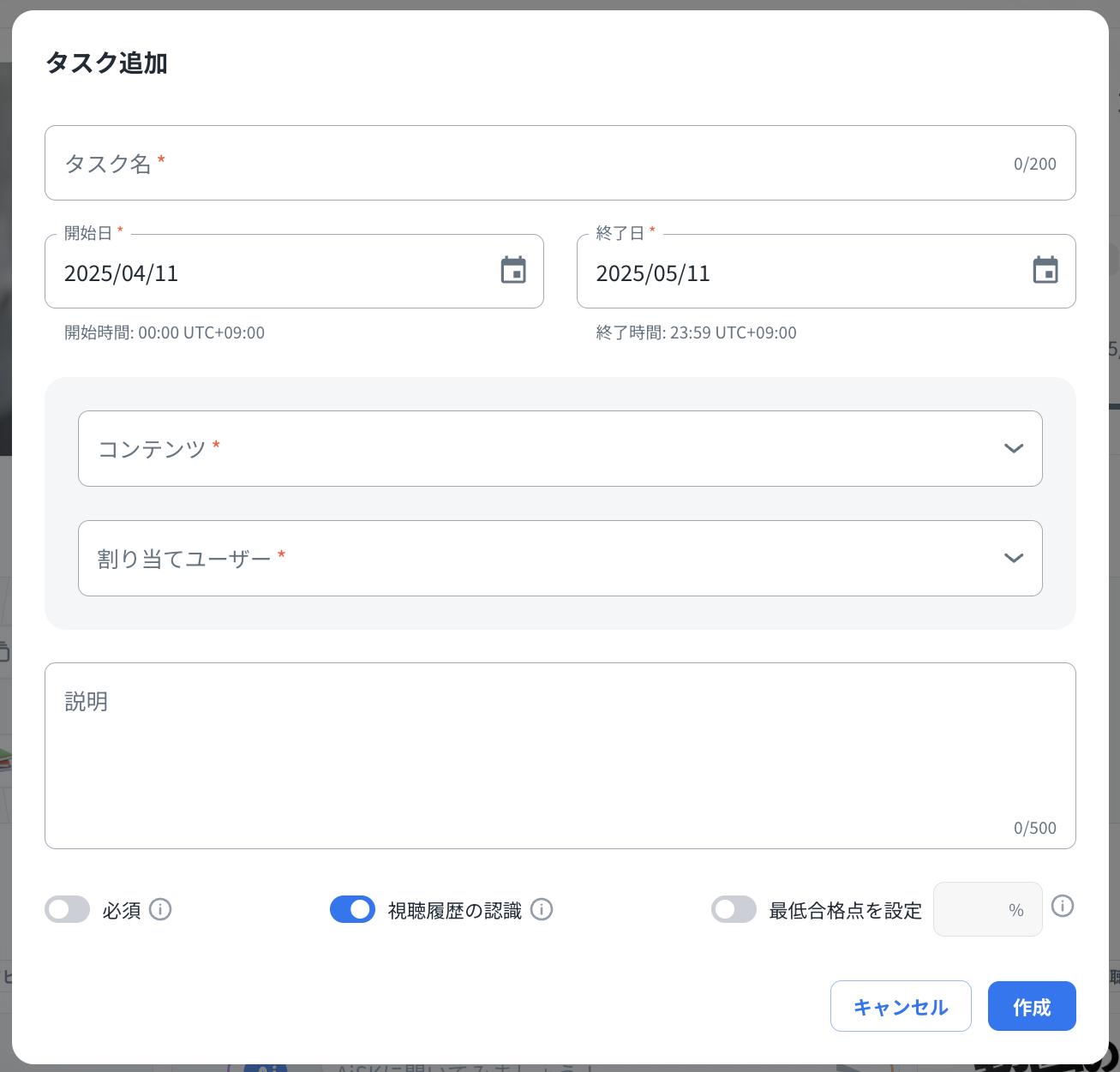The width and height of the screenshot is (1120, 1072).
Task: Click the info icon next to 必須
Action: pos(160,909)
